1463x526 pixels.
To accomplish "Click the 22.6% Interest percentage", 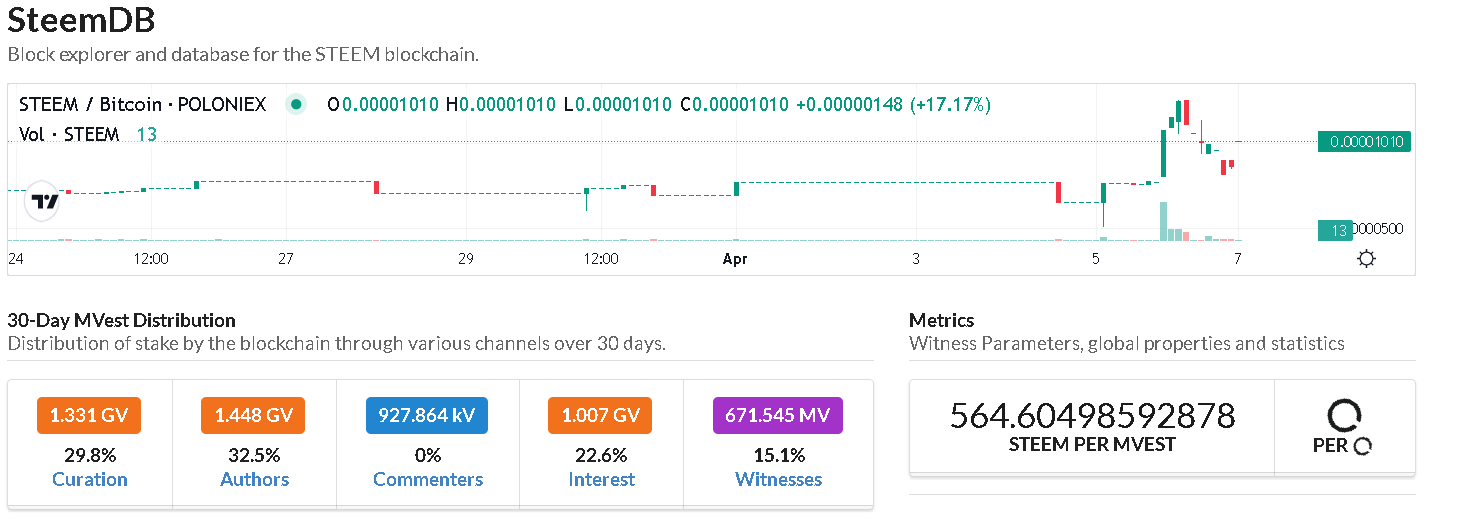I will pos(601,455).
